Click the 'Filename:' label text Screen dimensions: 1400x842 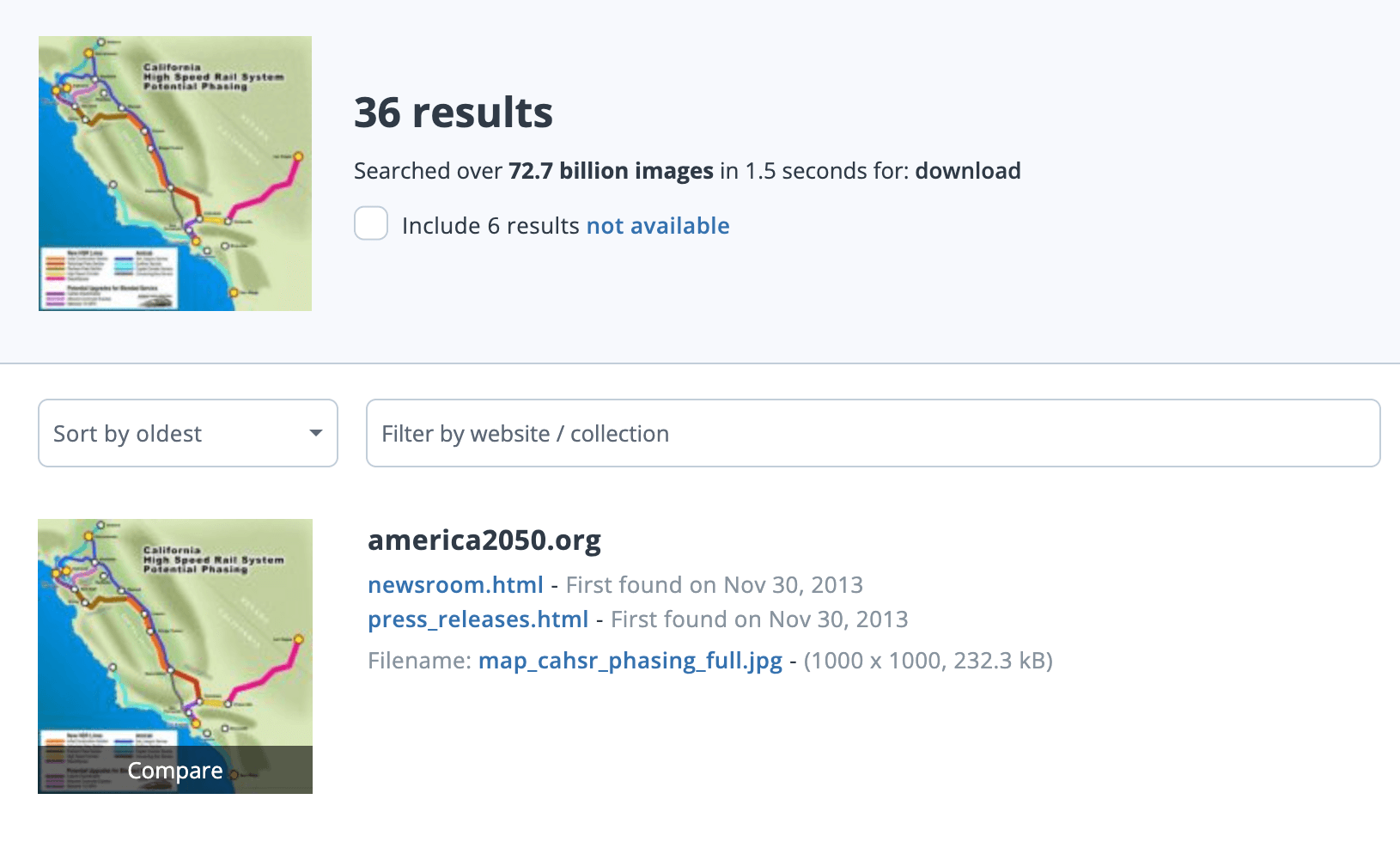(419, 660)
